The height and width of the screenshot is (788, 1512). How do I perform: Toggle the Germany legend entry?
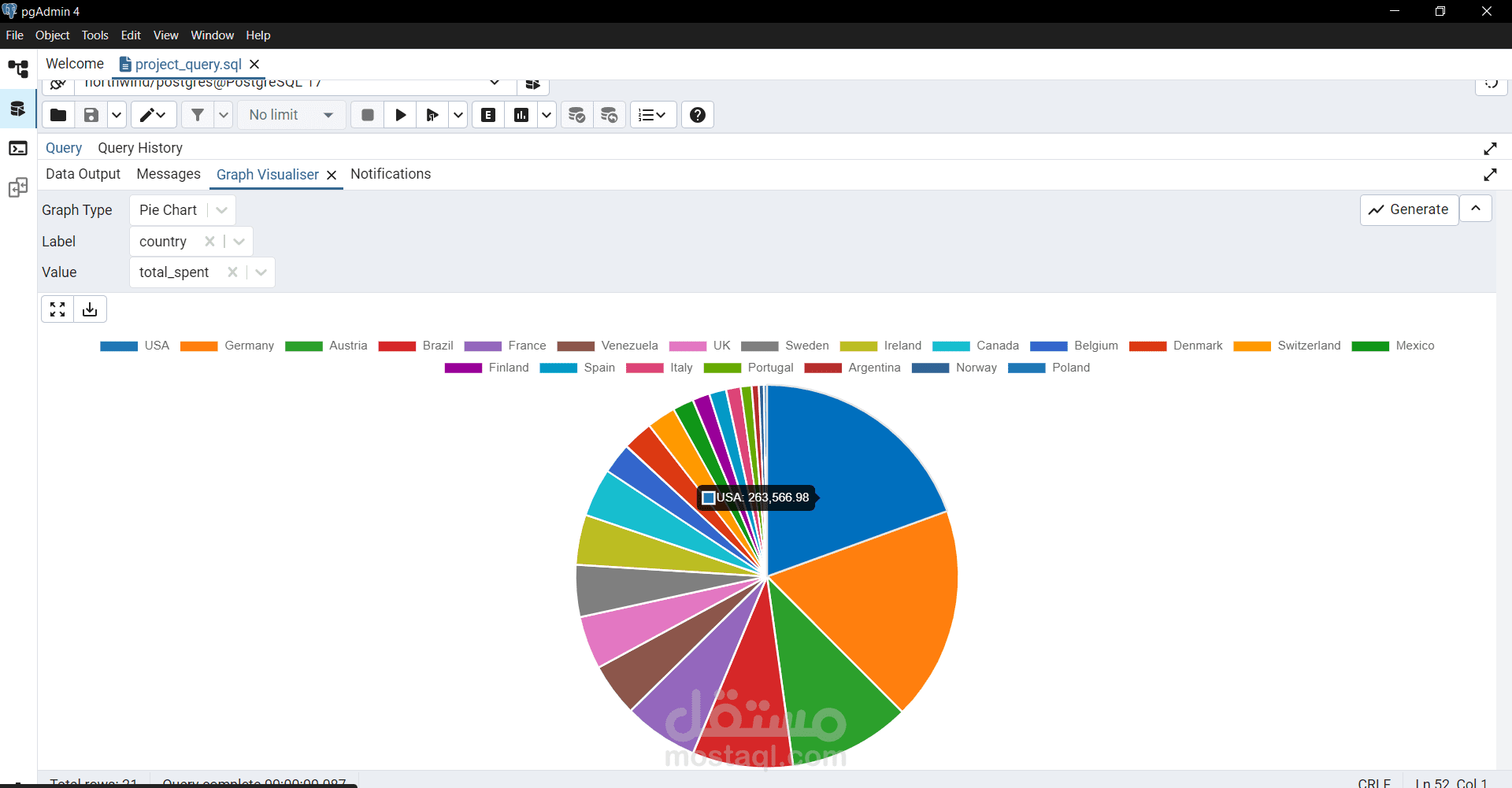227,346
